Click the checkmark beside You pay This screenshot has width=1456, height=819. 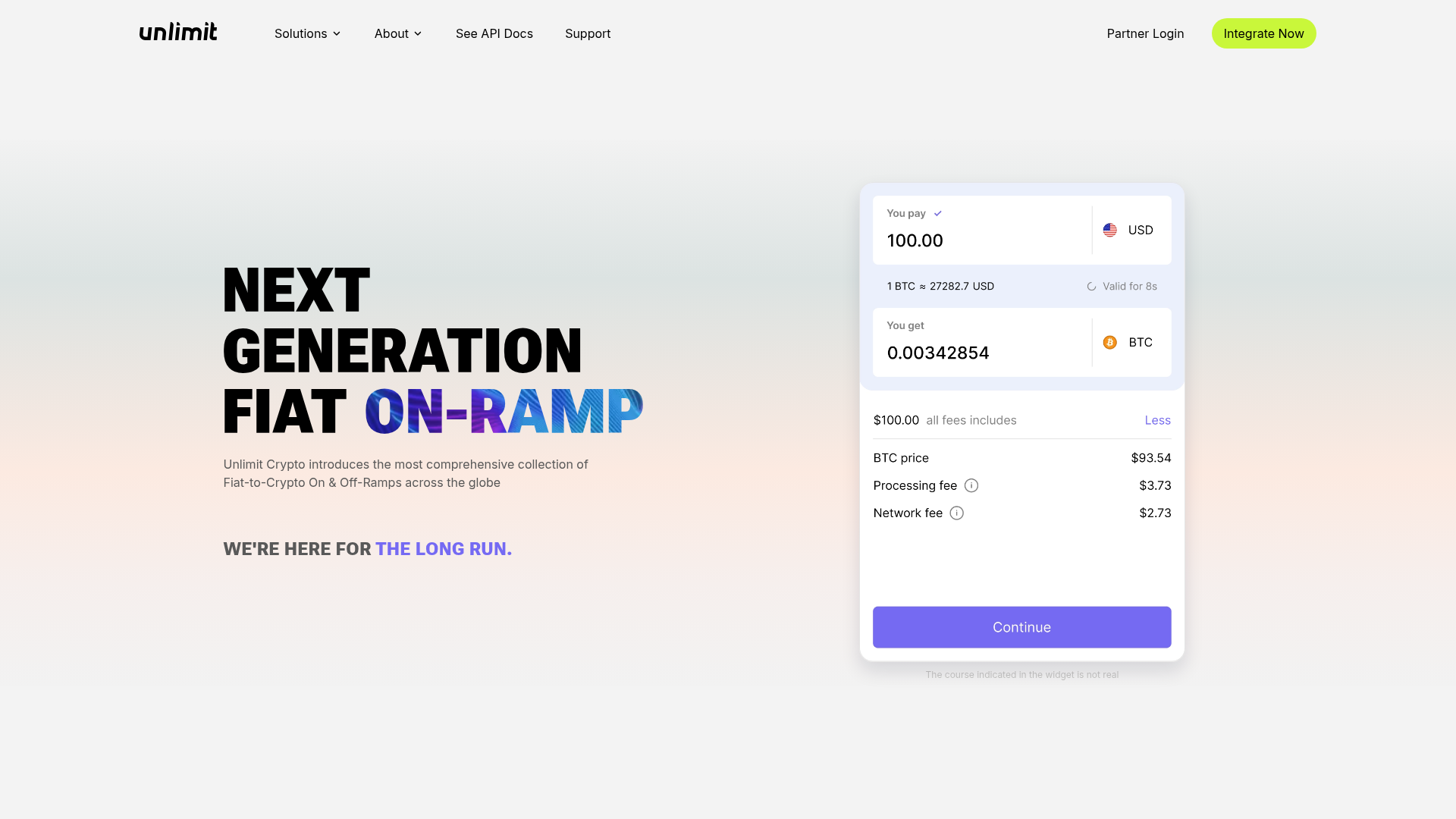[x=937, y=213]
